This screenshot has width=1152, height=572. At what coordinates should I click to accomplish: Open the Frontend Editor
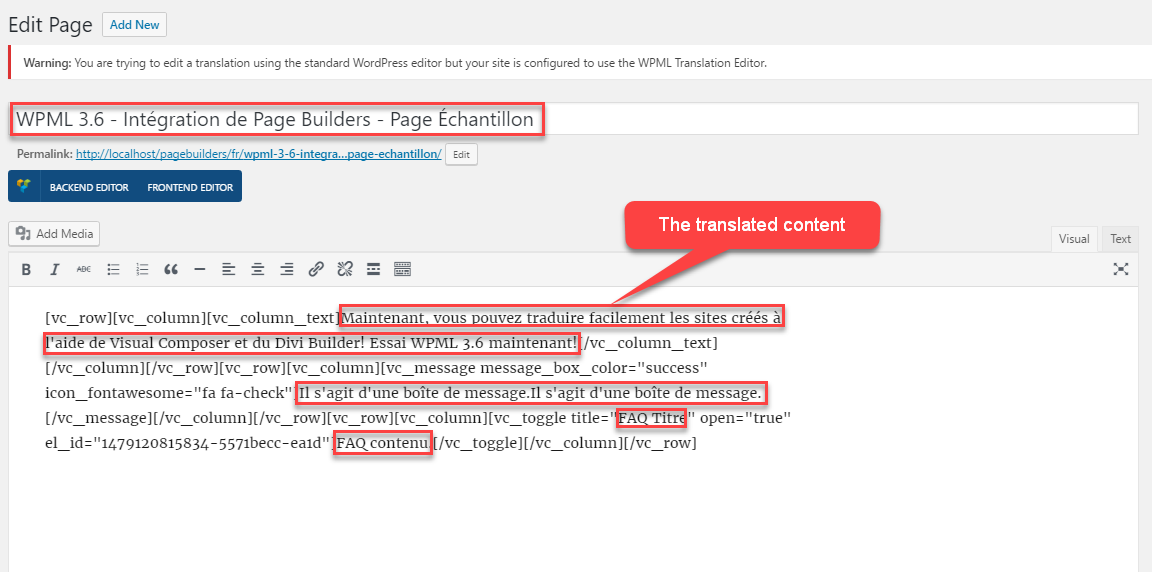(190, 187)
